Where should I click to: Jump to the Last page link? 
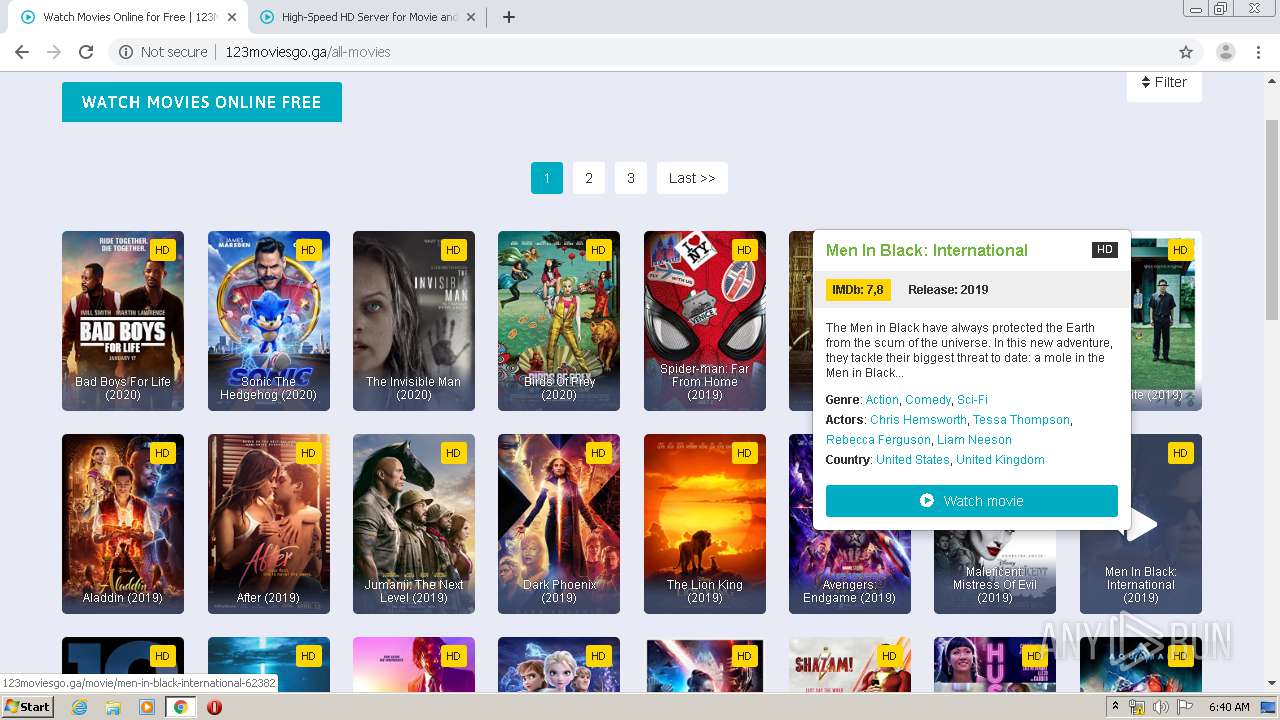(x=692, y=178)
